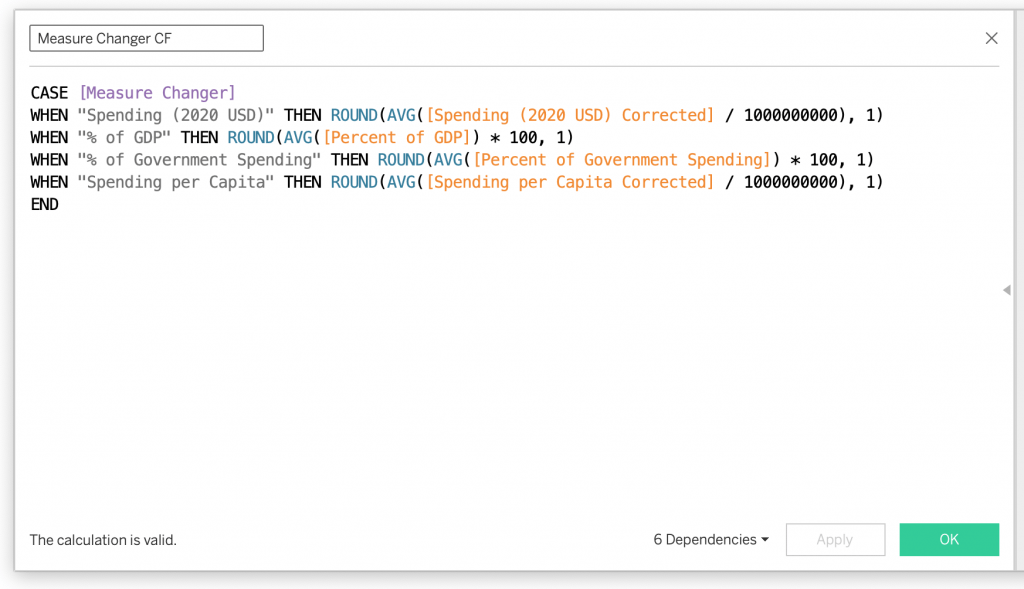Close the calculation editor with the X
The width and height of the screenshot is (1024, 589).
(991, 39)
